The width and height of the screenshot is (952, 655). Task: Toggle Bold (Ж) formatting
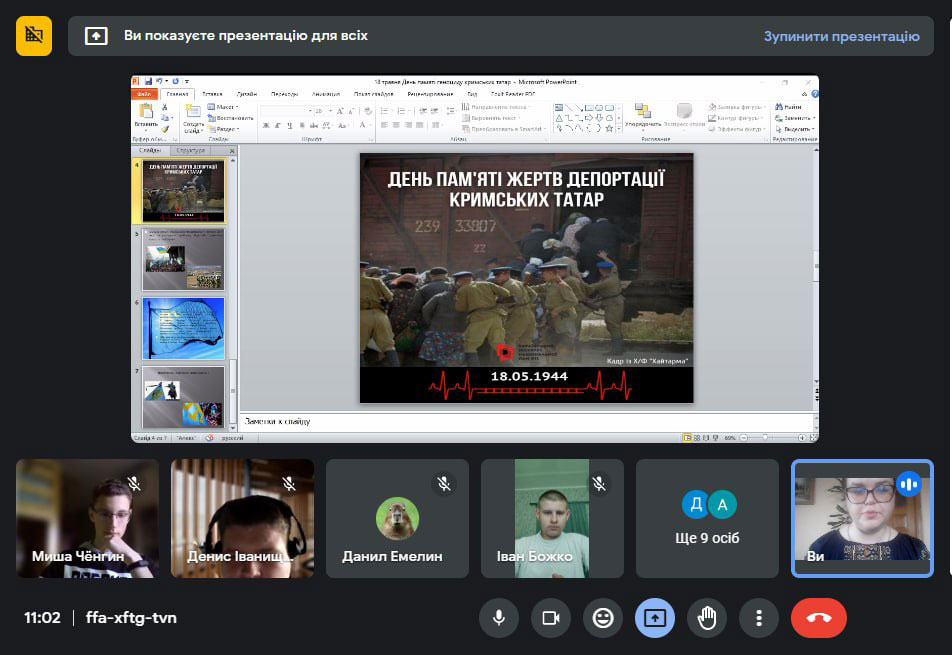pyautogui.click(x=266, y=126)
